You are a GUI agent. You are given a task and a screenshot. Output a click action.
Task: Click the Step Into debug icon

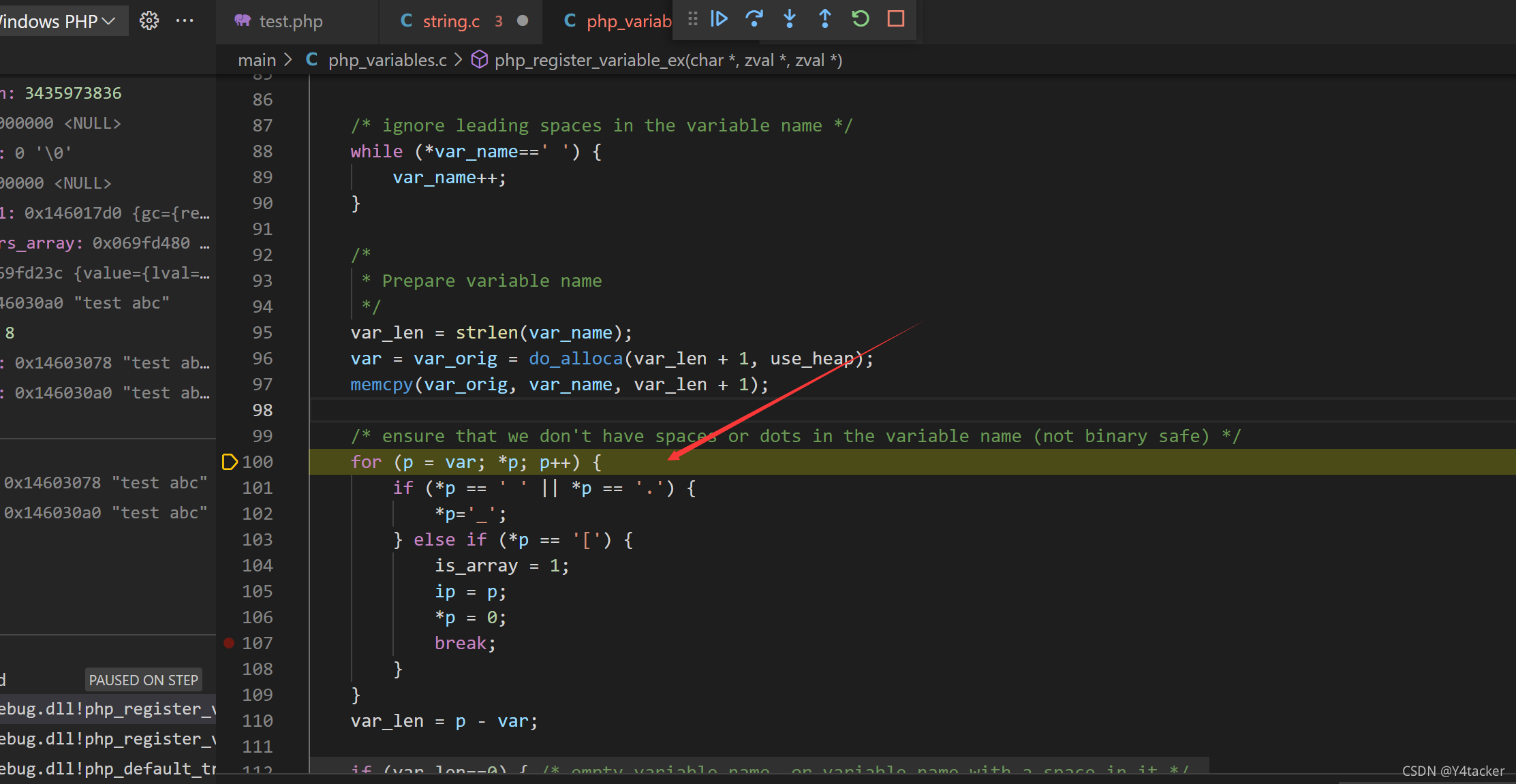pos(790,19)
